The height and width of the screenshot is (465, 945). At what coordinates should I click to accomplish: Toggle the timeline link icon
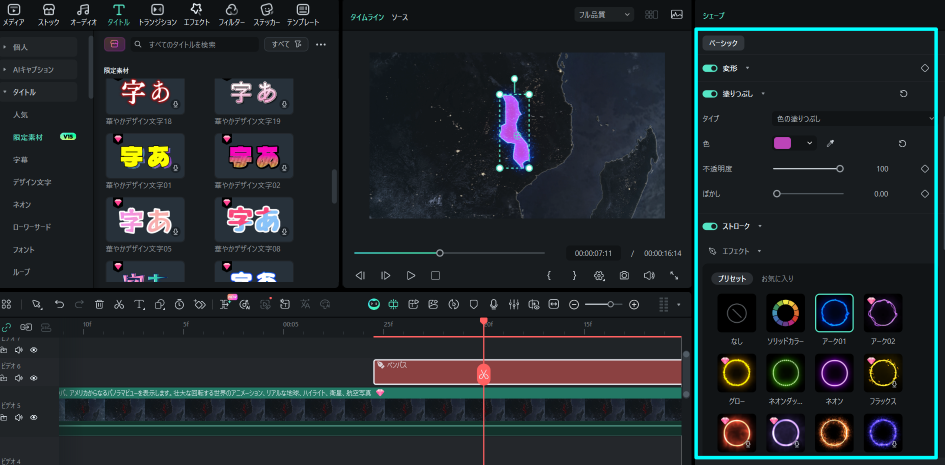(7, 327)
